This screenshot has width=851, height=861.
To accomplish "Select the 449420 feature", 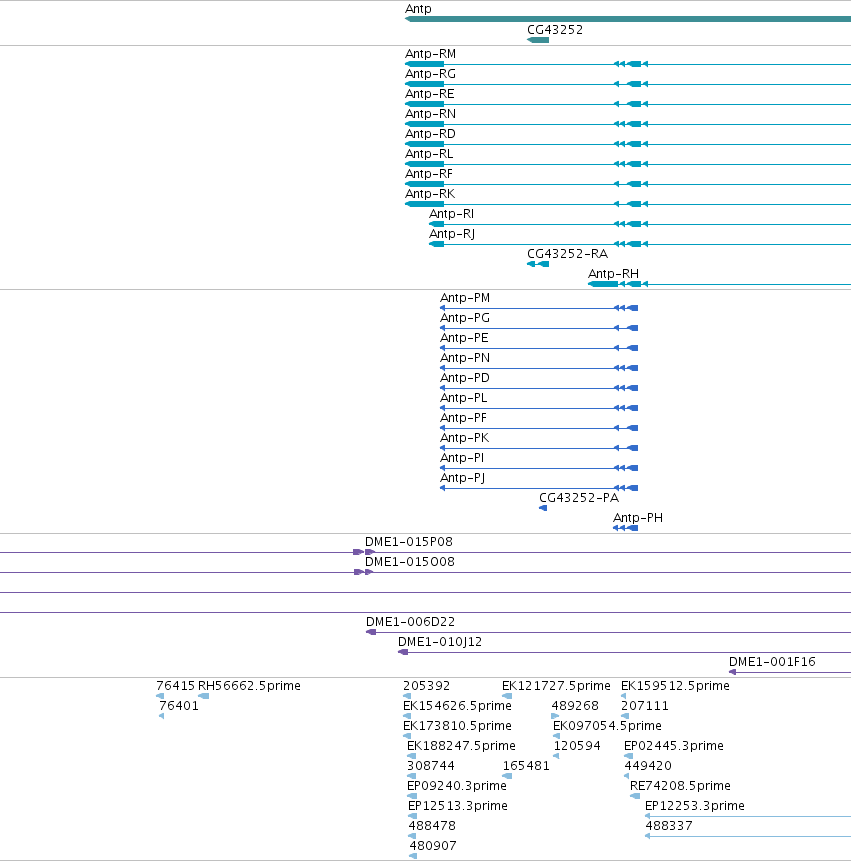I will (x=626, y=776).
